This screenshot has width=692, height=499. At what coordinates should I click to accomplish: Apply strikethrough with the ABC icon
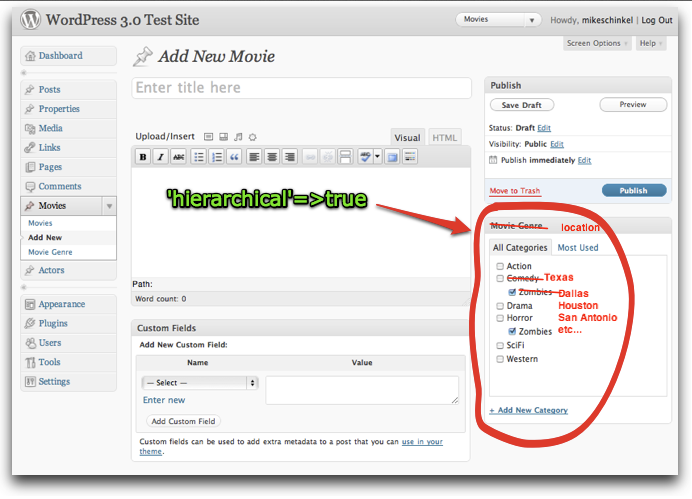pos(178,157)
